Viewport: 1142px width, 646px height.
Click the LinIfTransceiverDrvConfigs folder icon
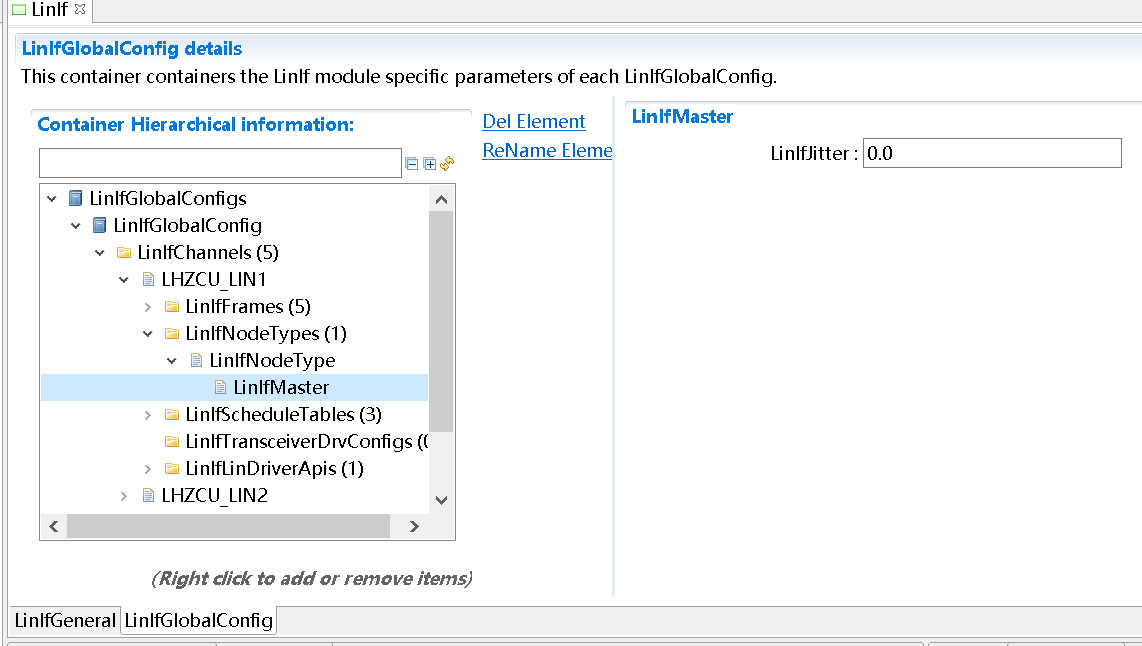172,442
